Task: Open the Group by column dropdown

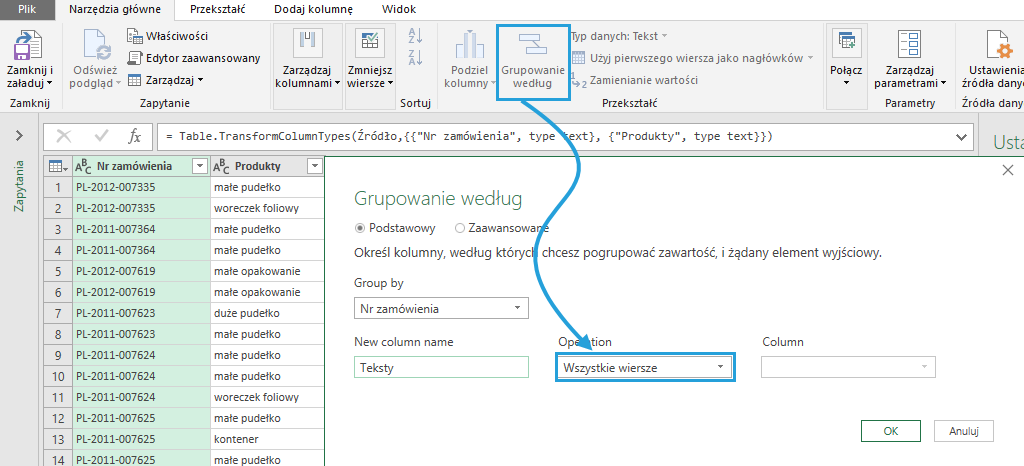Action: coord(441,309)
